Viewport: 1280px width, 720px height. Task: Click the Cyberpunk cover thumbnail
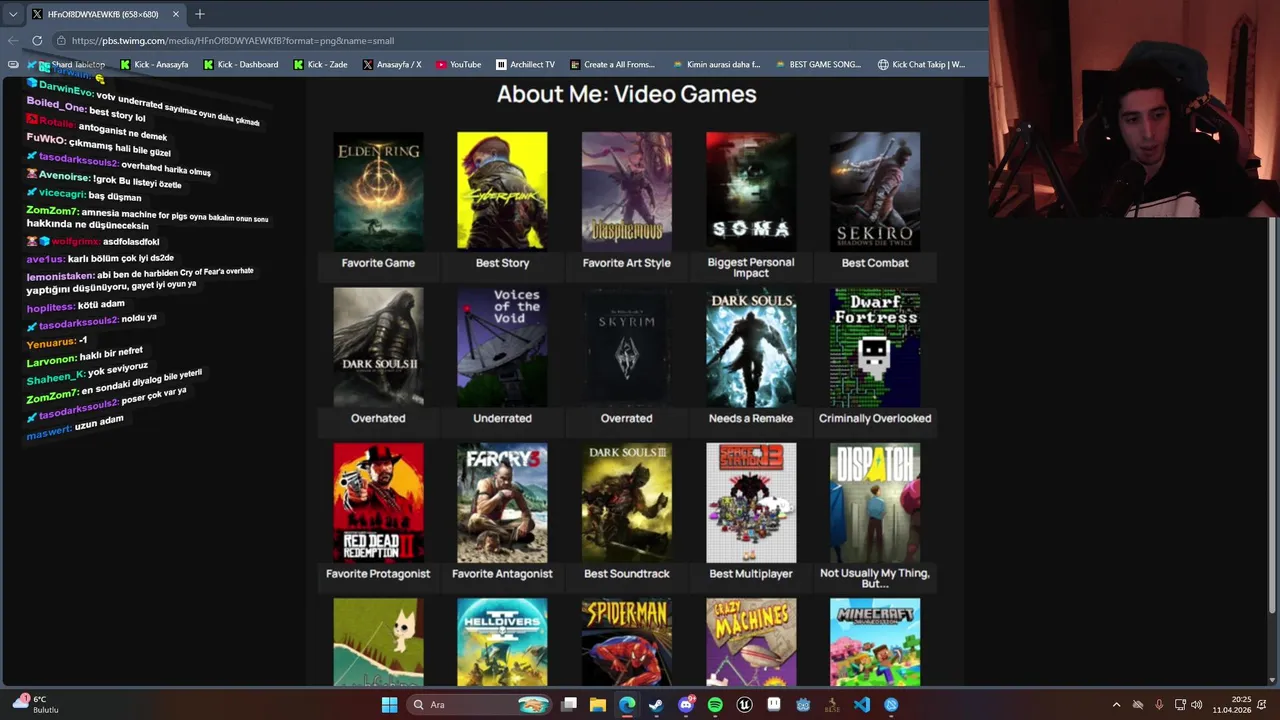502,190
